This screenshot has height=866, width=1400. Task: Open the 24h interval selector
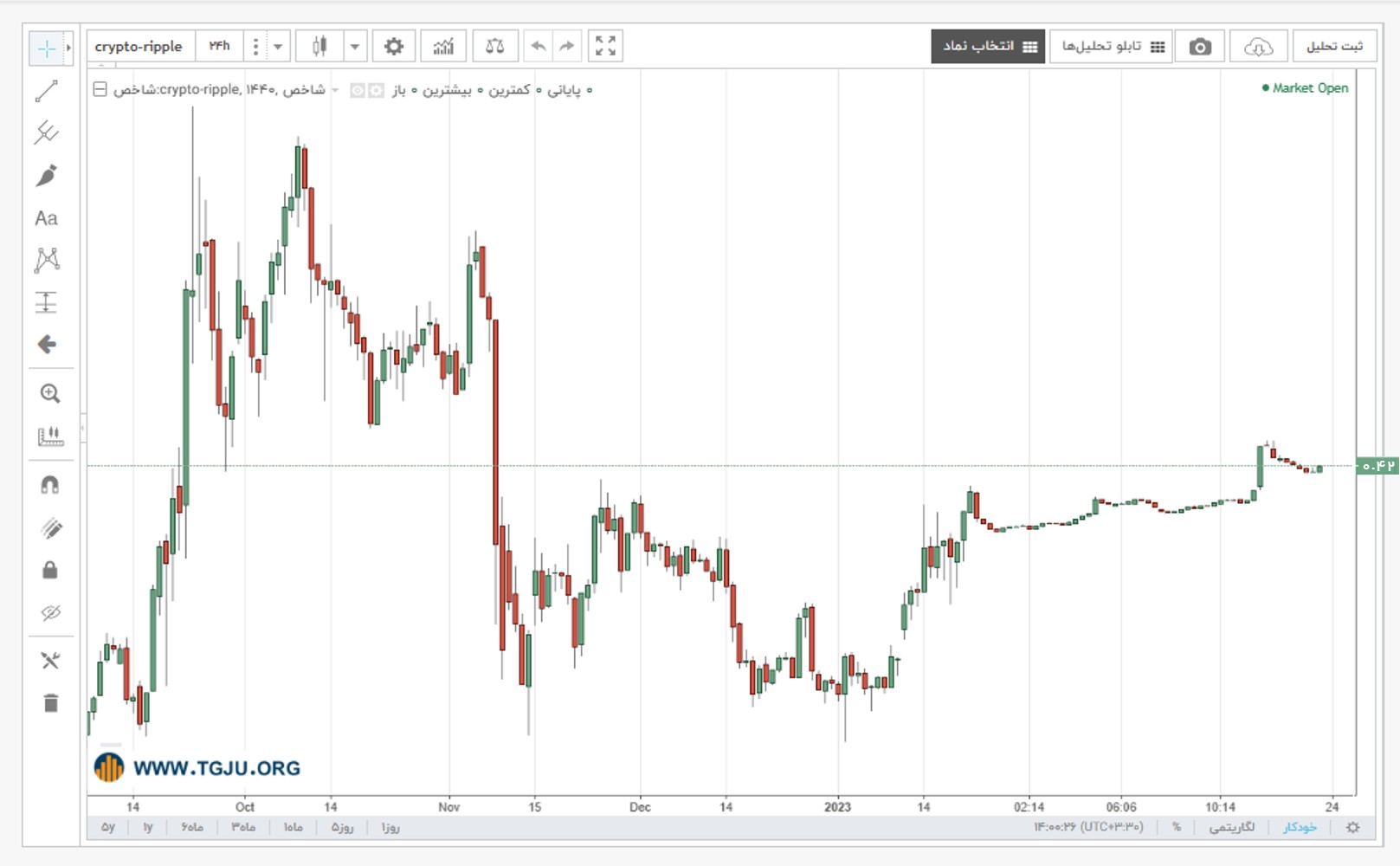(220, 46)
